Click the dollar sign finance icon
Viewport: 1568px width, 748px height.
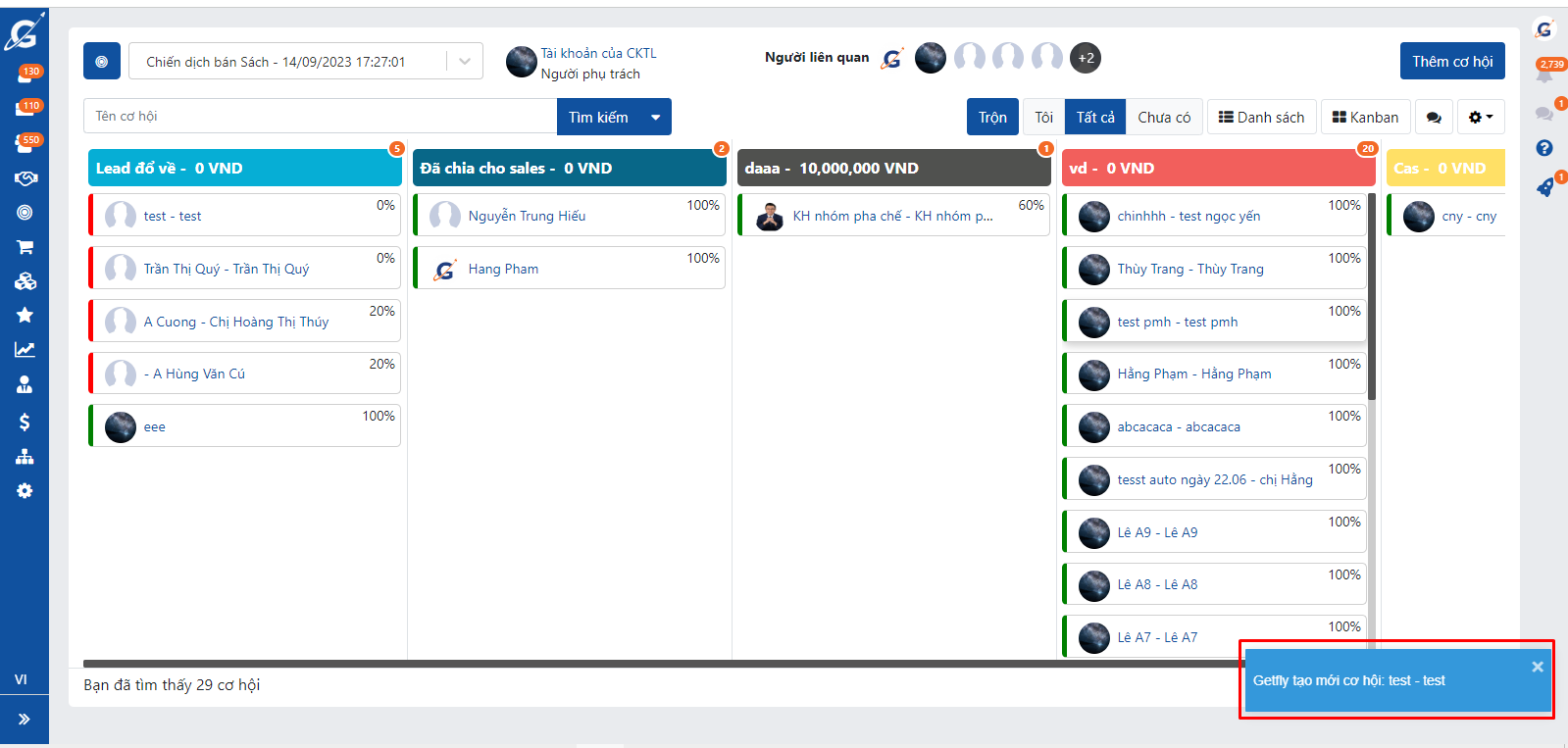25,422
